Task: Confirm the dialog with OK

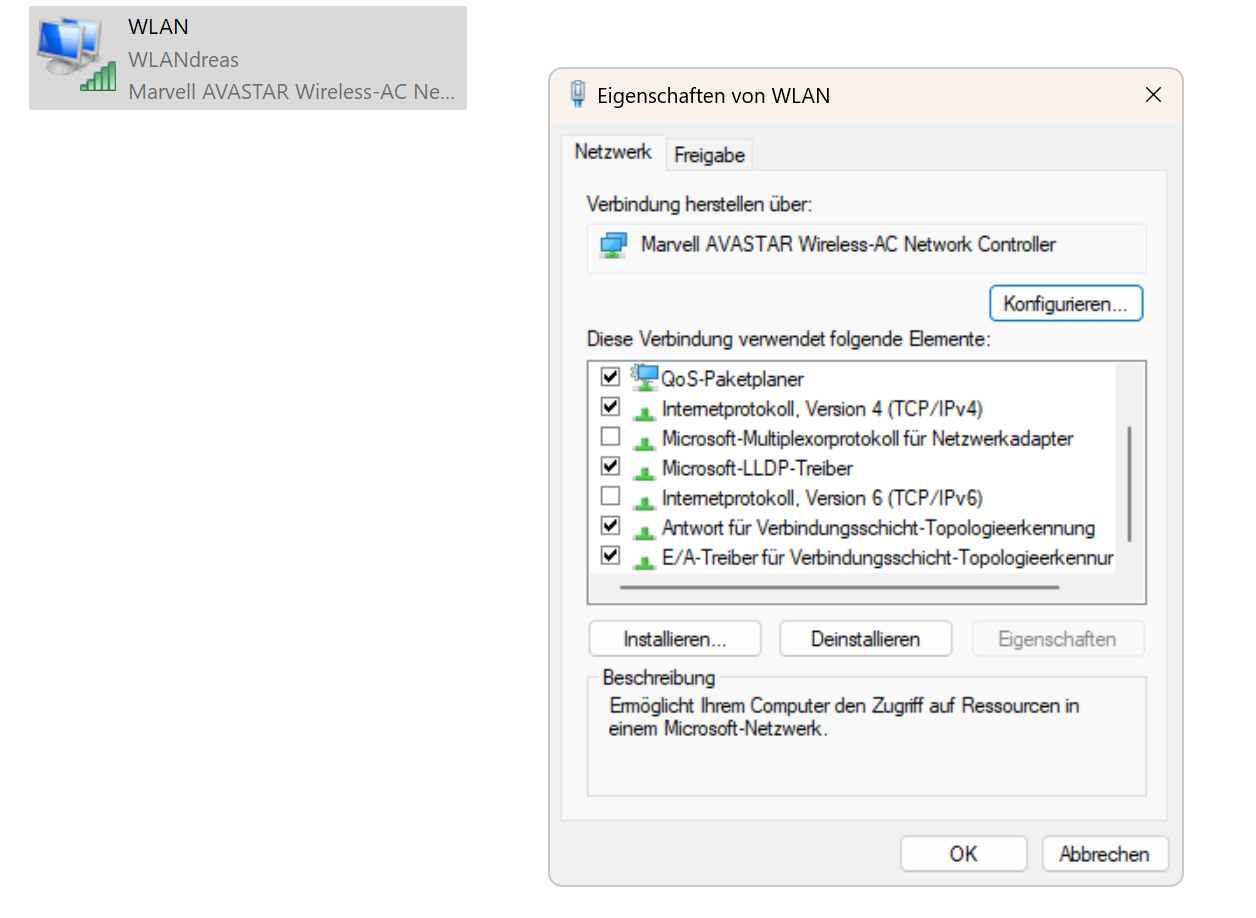Action: click(x=964, y=854)
